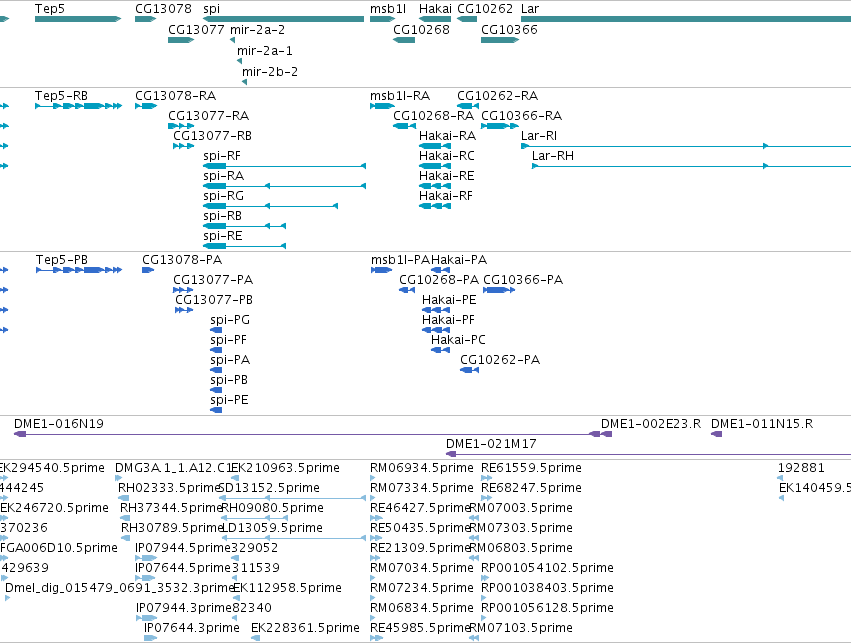851x643 pixels.
Task: Click the CG10262-PA protein feature
Action: tap(469, 370)
